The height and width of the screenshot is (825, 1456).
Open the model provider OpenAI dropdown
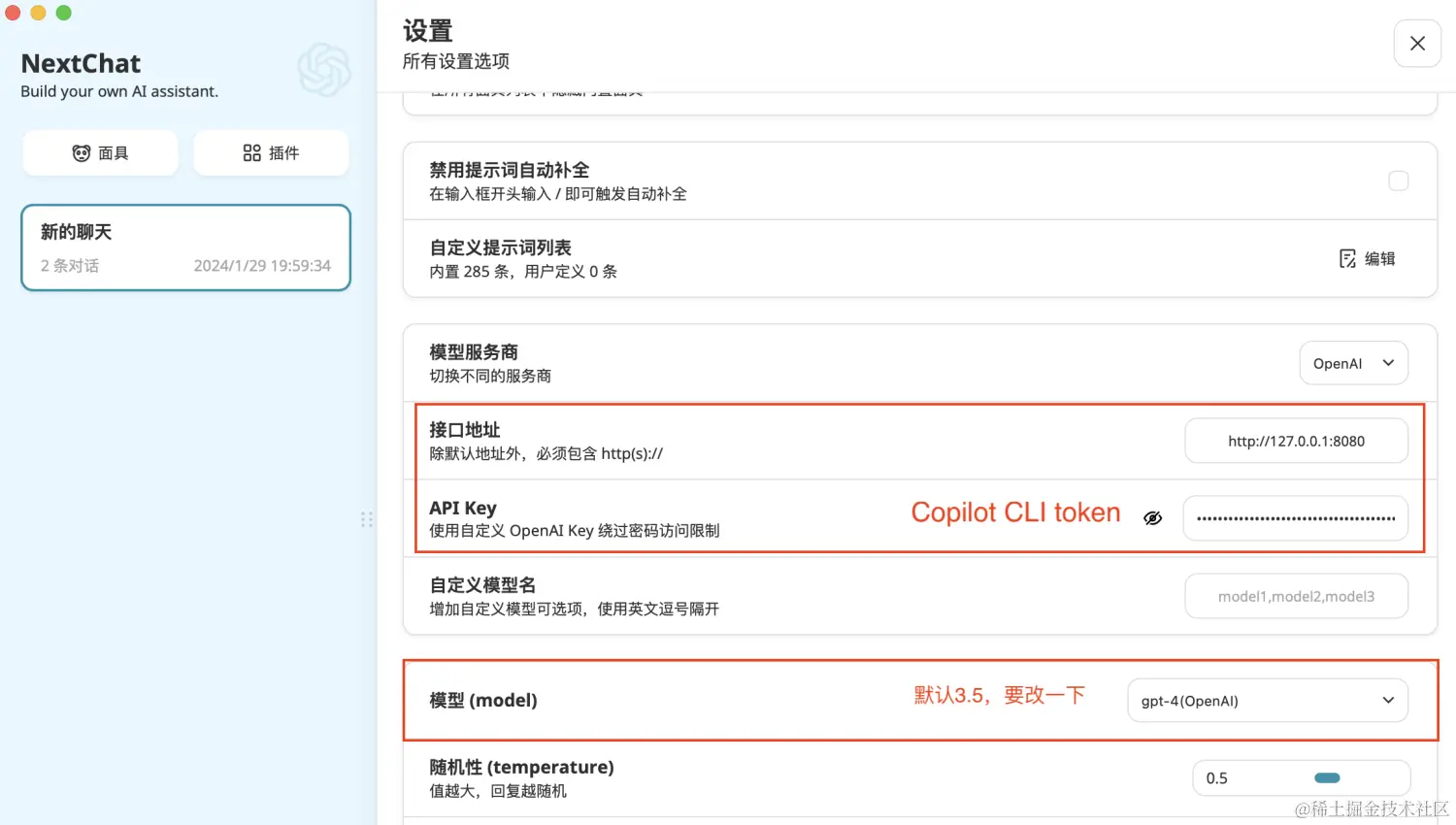(1354, 363)
